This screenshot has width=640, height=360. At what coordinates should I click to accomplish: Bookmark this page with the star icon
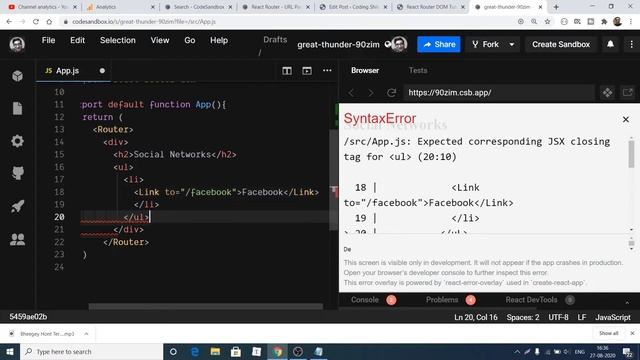coord(547,22)
